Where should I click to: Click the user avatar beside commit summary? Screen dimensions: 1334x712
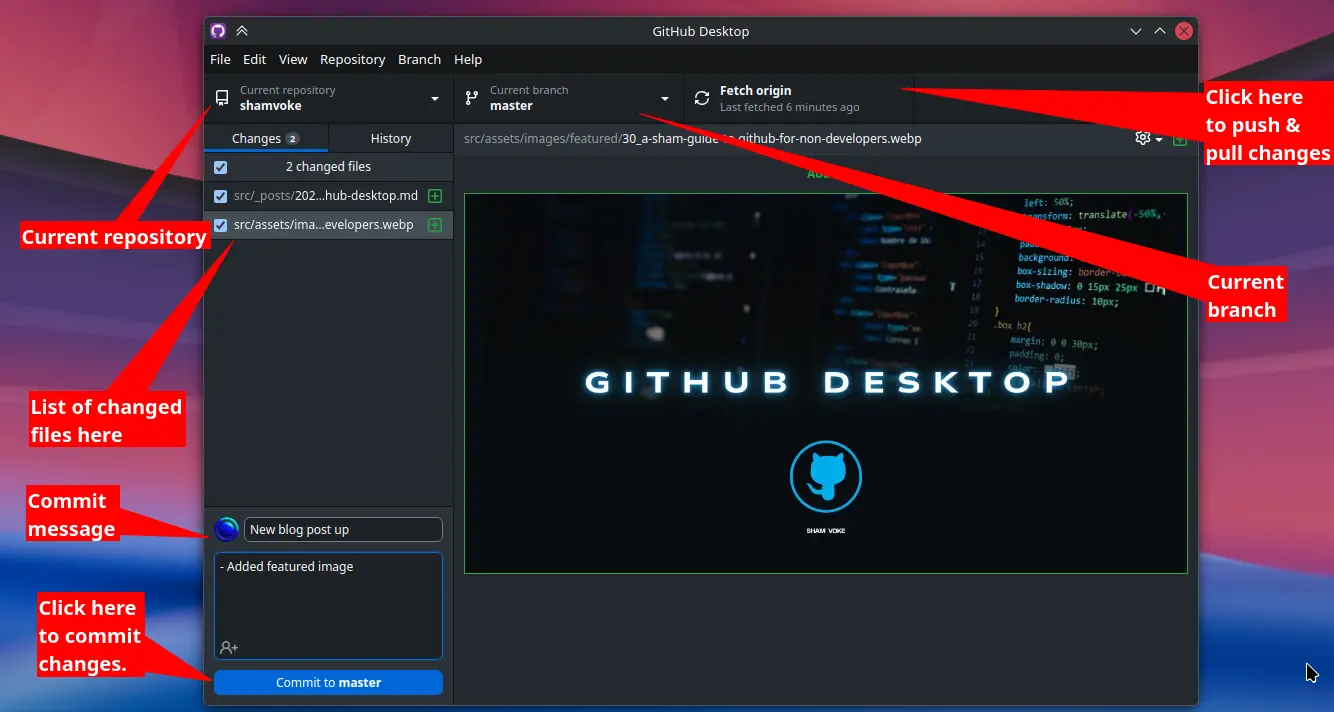pos(227,530)
